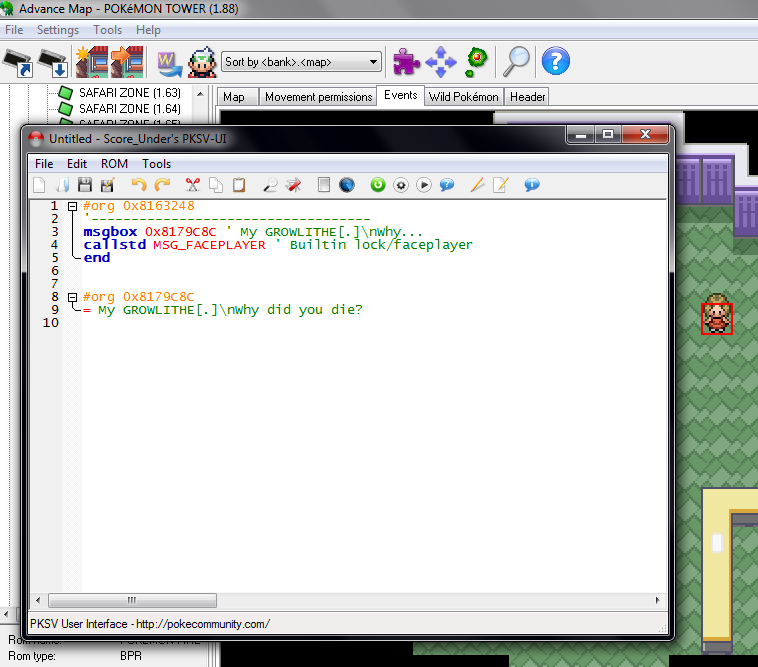Select SAFARI ZONE (1.63) map
This screenshot has width=758, height=667.
(x=130, y=92)
